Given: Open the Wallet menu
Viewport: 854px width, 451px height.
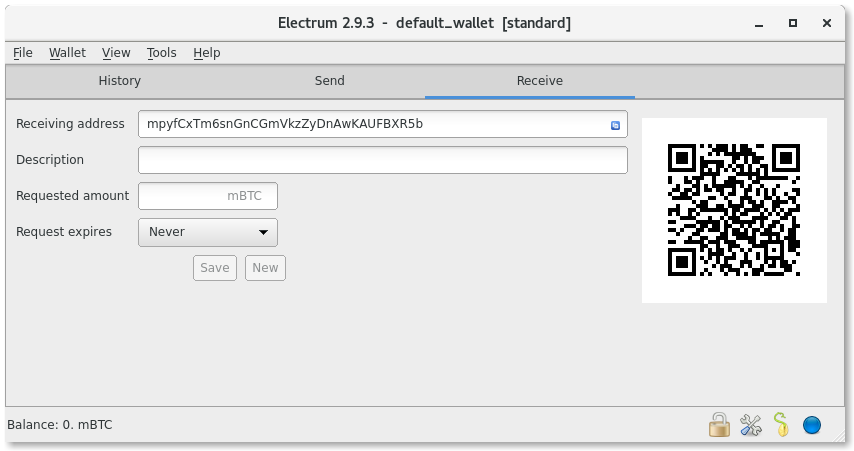Looking at the screenshot, I should [x=67, y=53].
